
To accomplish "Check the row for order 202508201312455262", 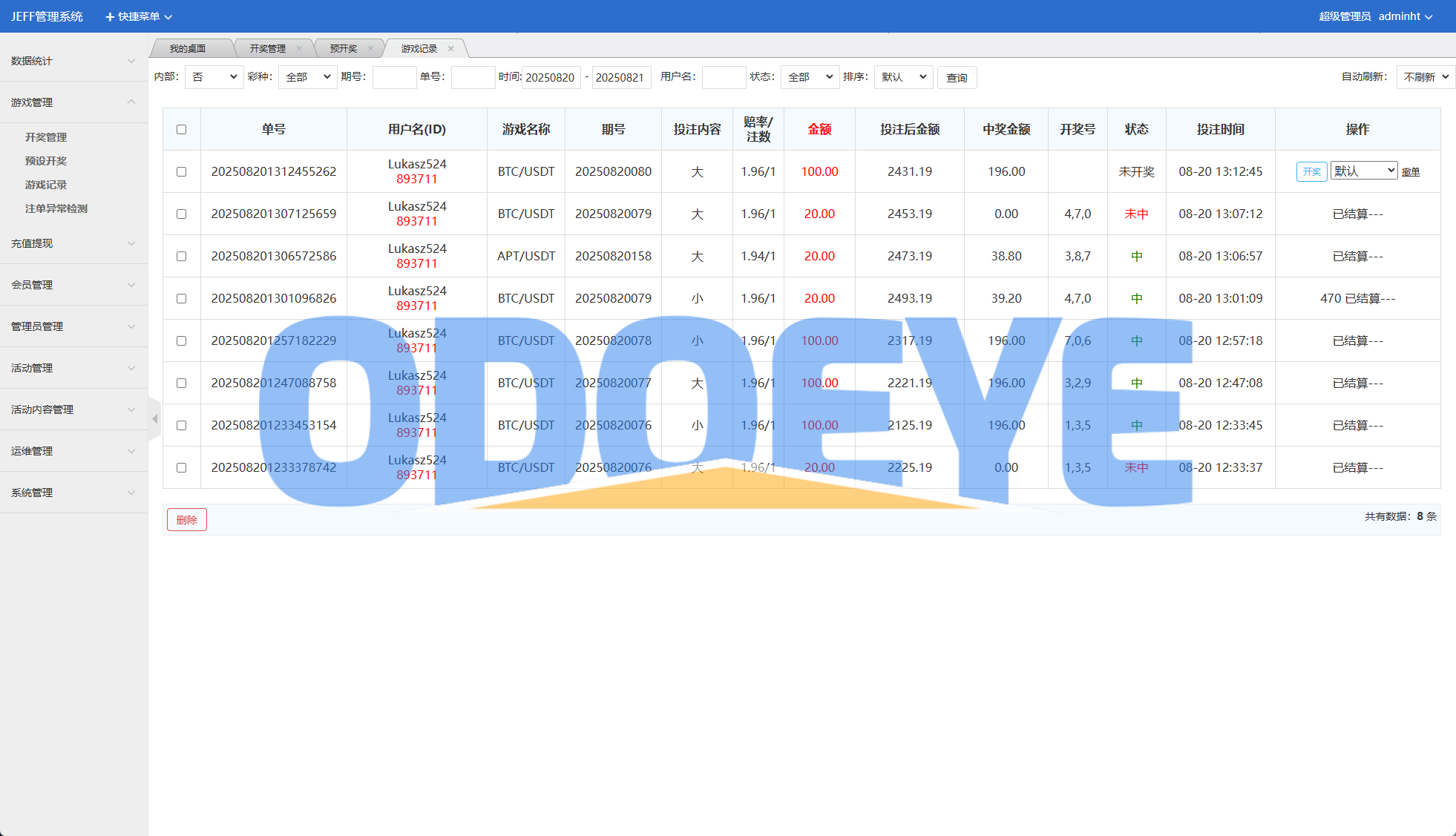I will pos(181,171).
